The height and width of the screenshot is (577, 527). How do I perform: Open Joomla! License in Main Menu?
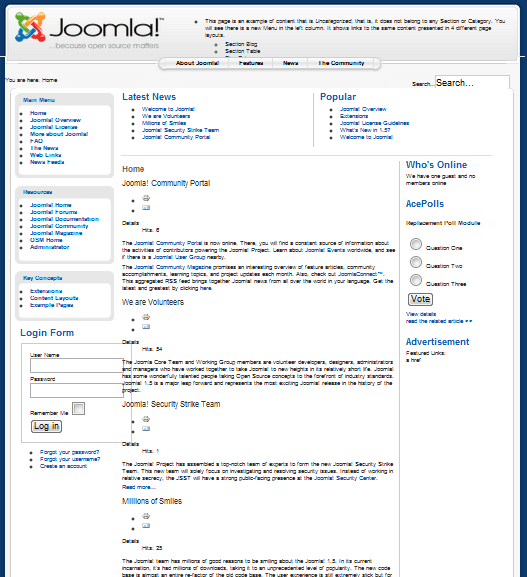[54, 127]
